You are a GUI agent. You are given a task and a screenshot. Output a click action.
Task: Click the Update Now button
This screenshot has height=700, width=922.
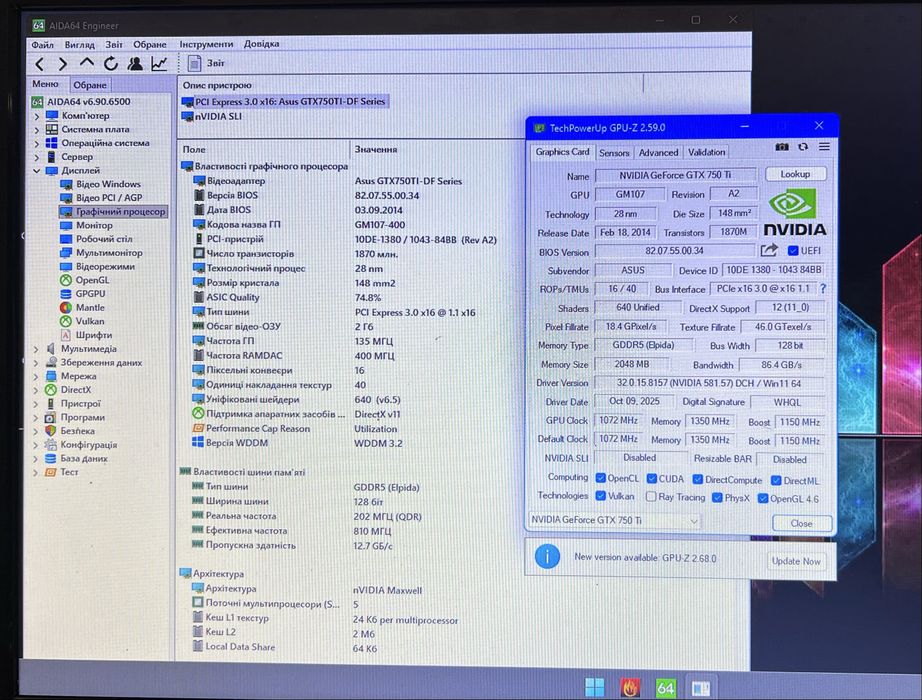[x=796, y=561]
